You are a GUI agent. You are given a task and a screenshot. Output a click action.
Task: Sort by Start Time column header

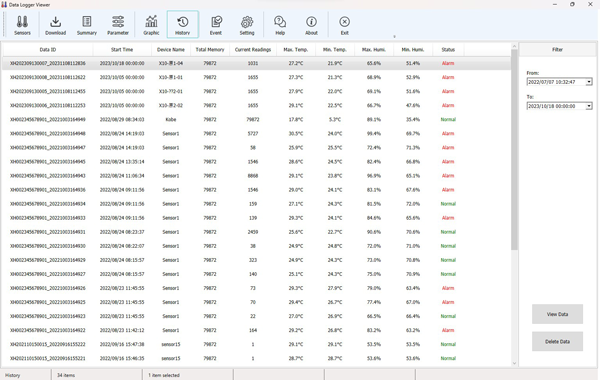122,49
